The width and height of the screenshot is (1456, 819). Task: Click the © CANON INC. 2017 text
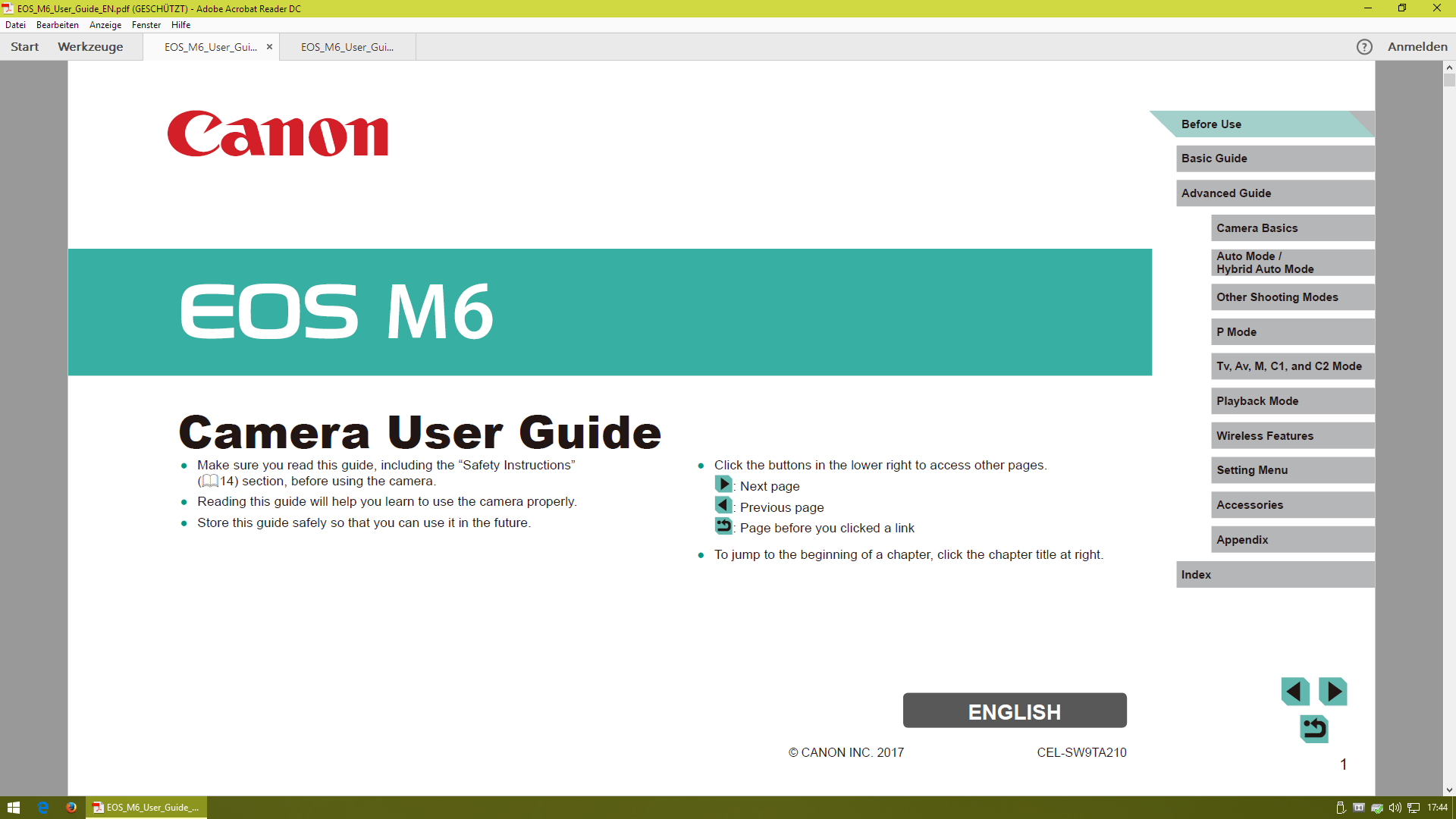[x=846, y=753]
